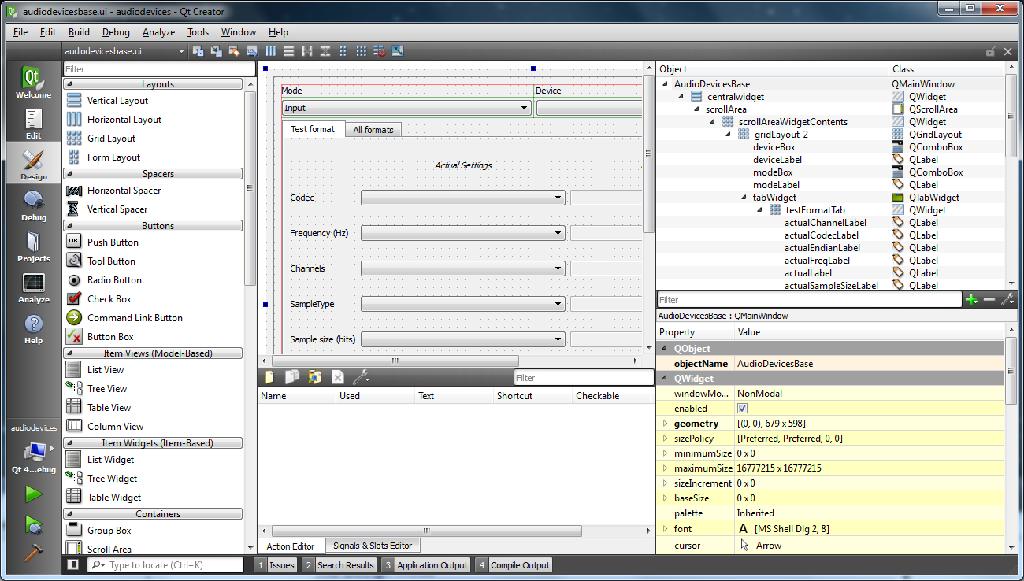Select modeBox in Object Inspector
The image size is (1024, 581).
click(773, 172)
